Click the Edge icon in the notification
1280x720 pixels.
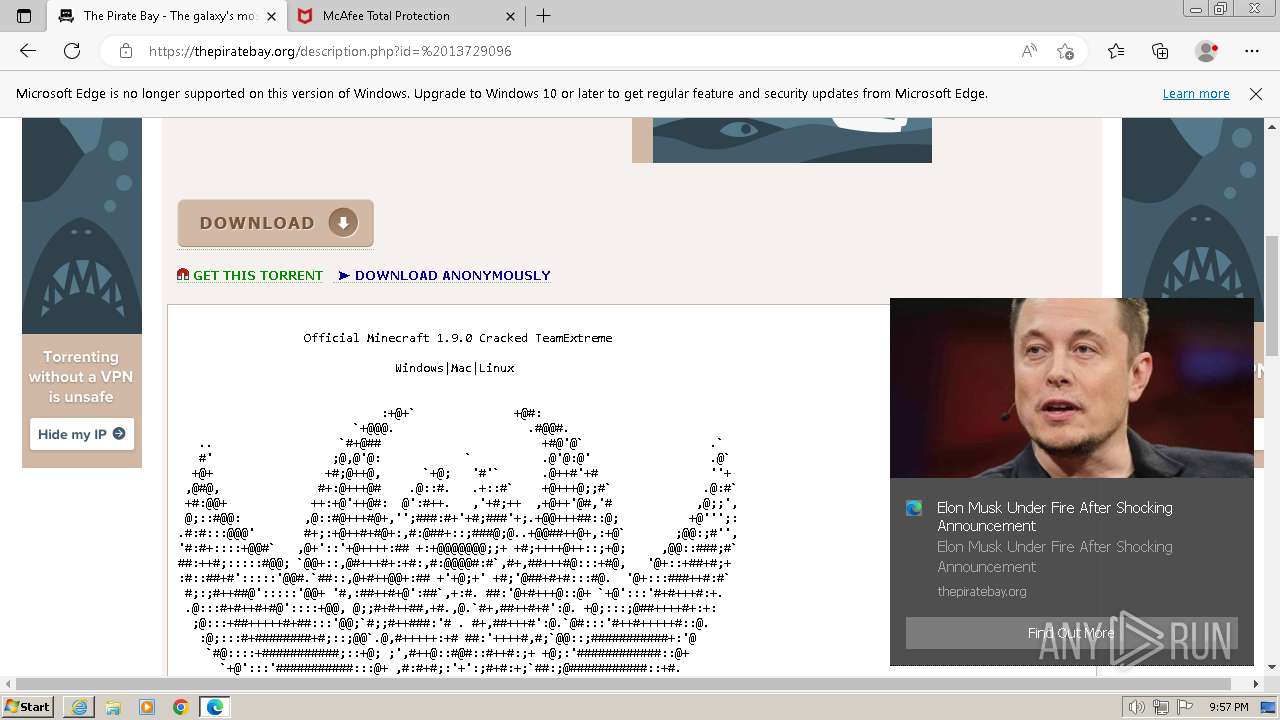click(x=914, y=509)
